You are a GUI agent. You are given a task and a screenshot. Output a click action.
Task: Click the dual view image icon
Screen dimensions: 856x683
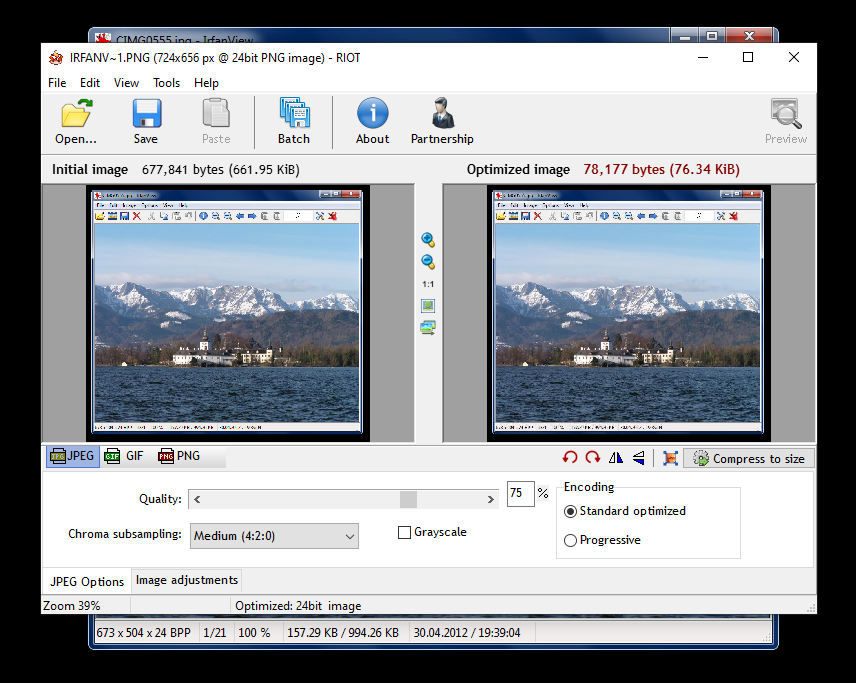[x=428, y=328]
